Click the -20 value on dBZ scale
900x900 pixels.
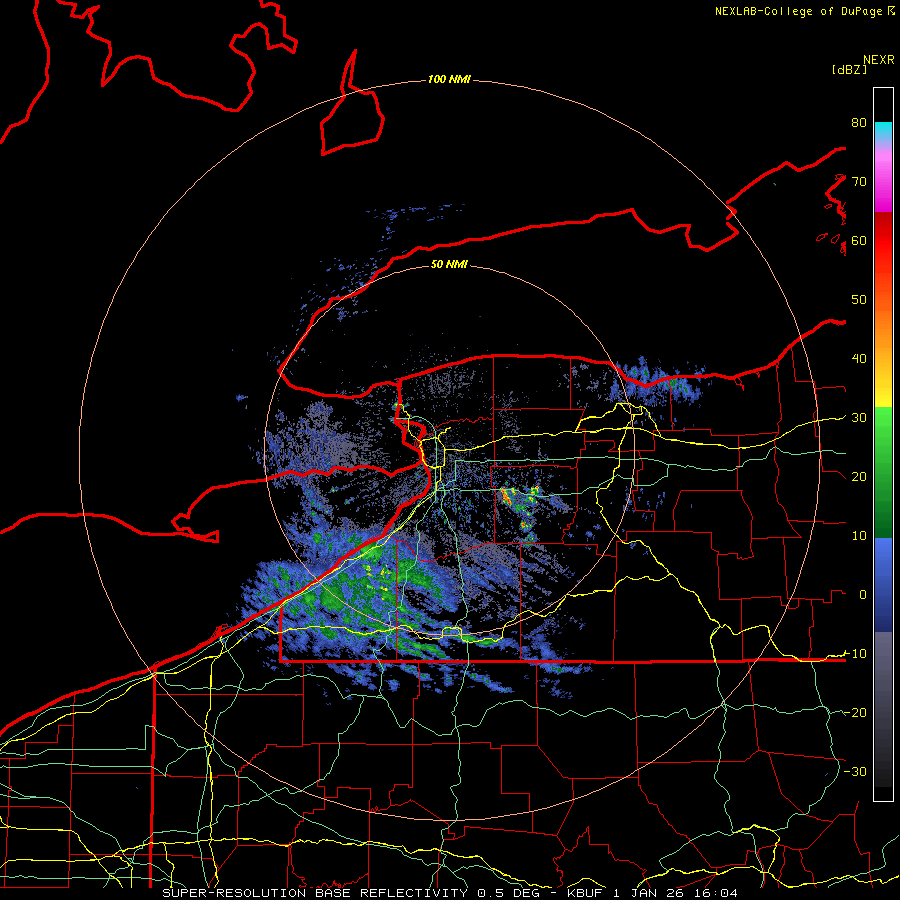855,712
